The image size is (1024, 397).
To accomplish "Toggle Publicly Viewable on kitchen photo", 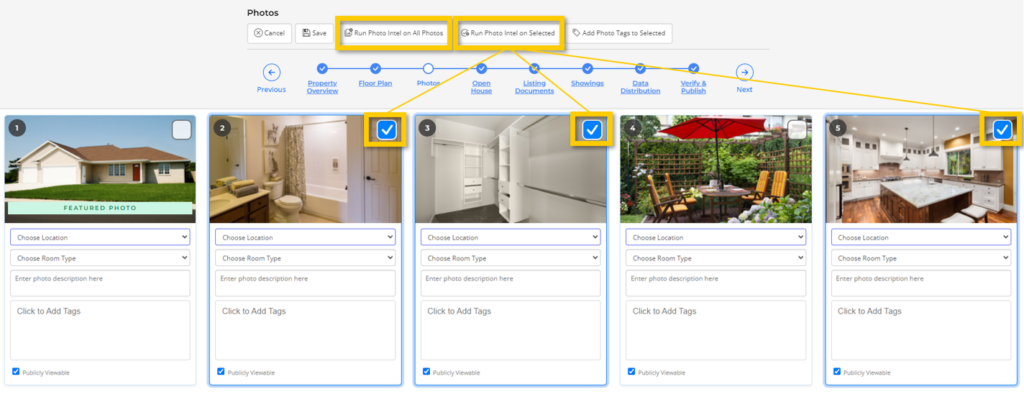I will (x=837, y=372).
